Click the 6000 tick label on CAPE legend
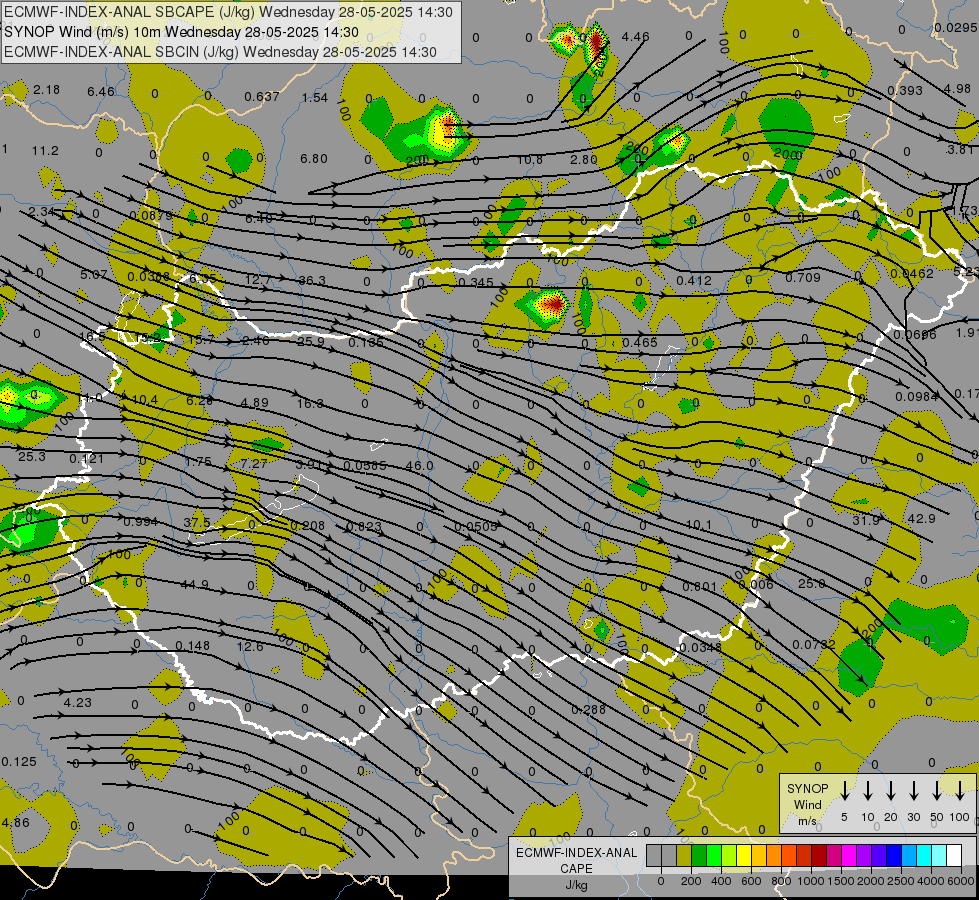979x900 pixels. point(961,881)
